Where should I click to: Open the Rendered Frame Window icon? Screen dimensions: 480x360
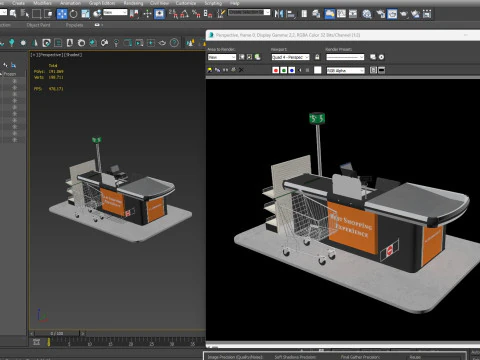pyautogui.click(x=392, y=14)
